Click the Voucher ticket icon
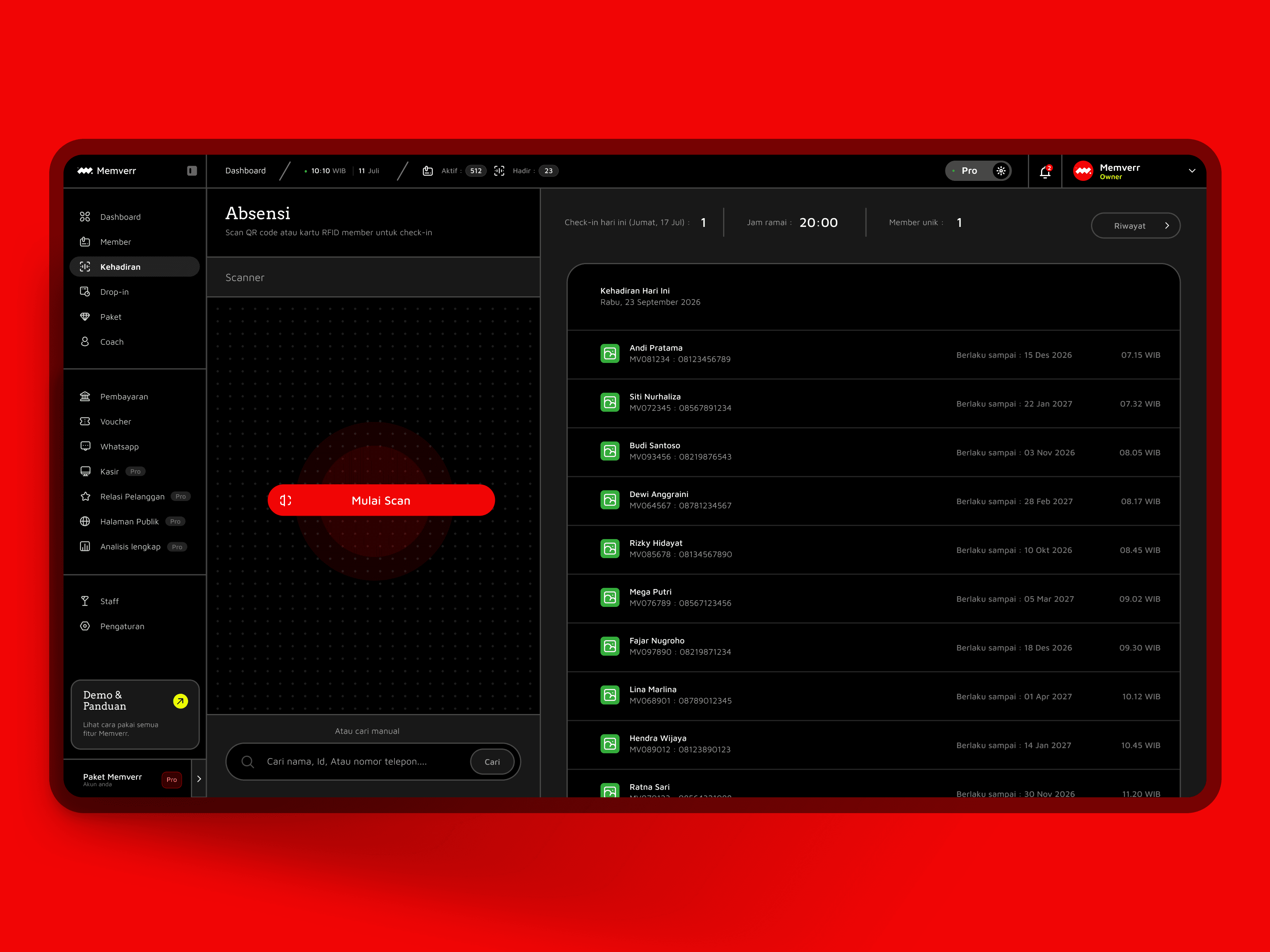This screenshot has height=952, width=1270. click(x=85, y=421)
